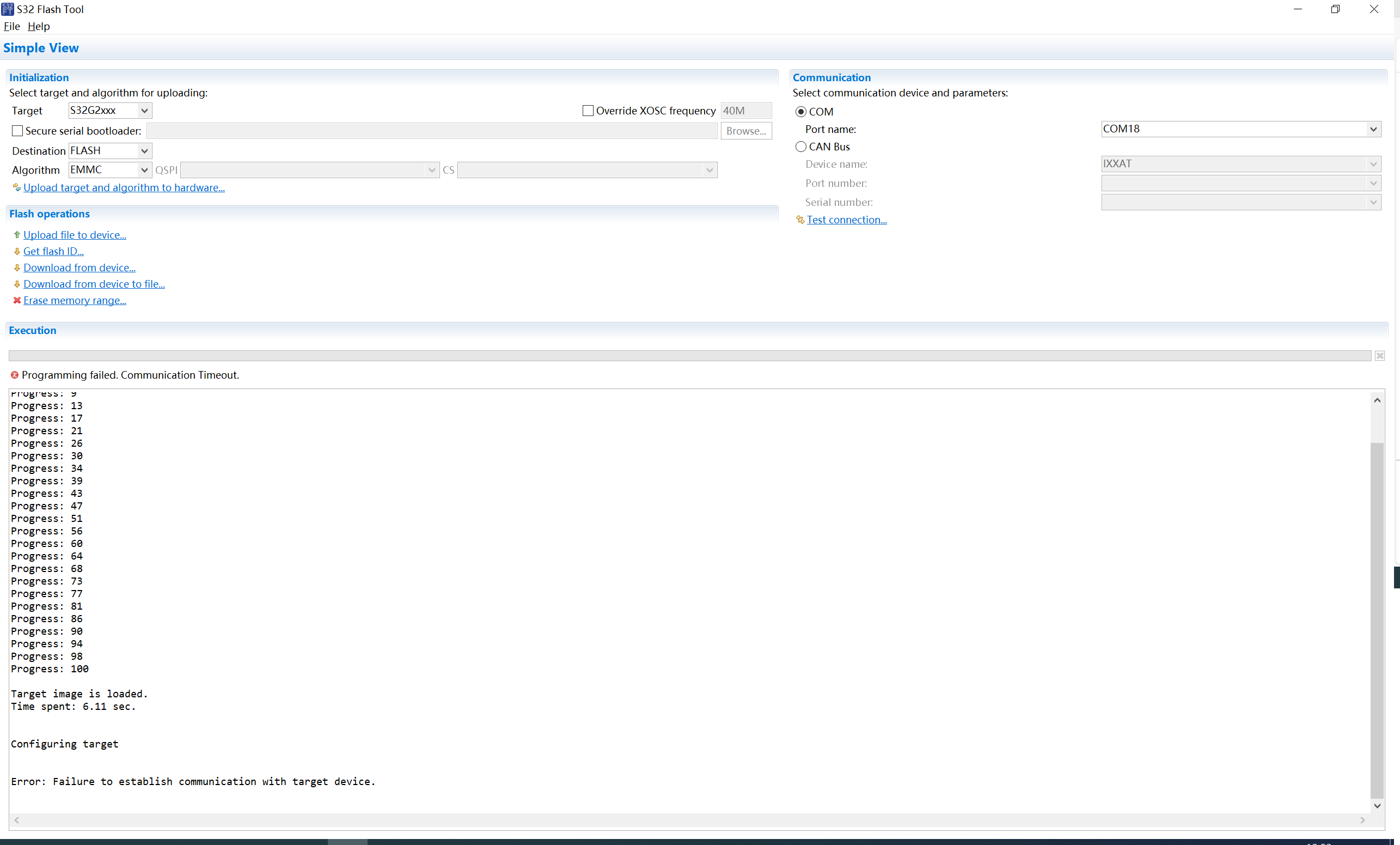Open the File menu

click(12, 26)
